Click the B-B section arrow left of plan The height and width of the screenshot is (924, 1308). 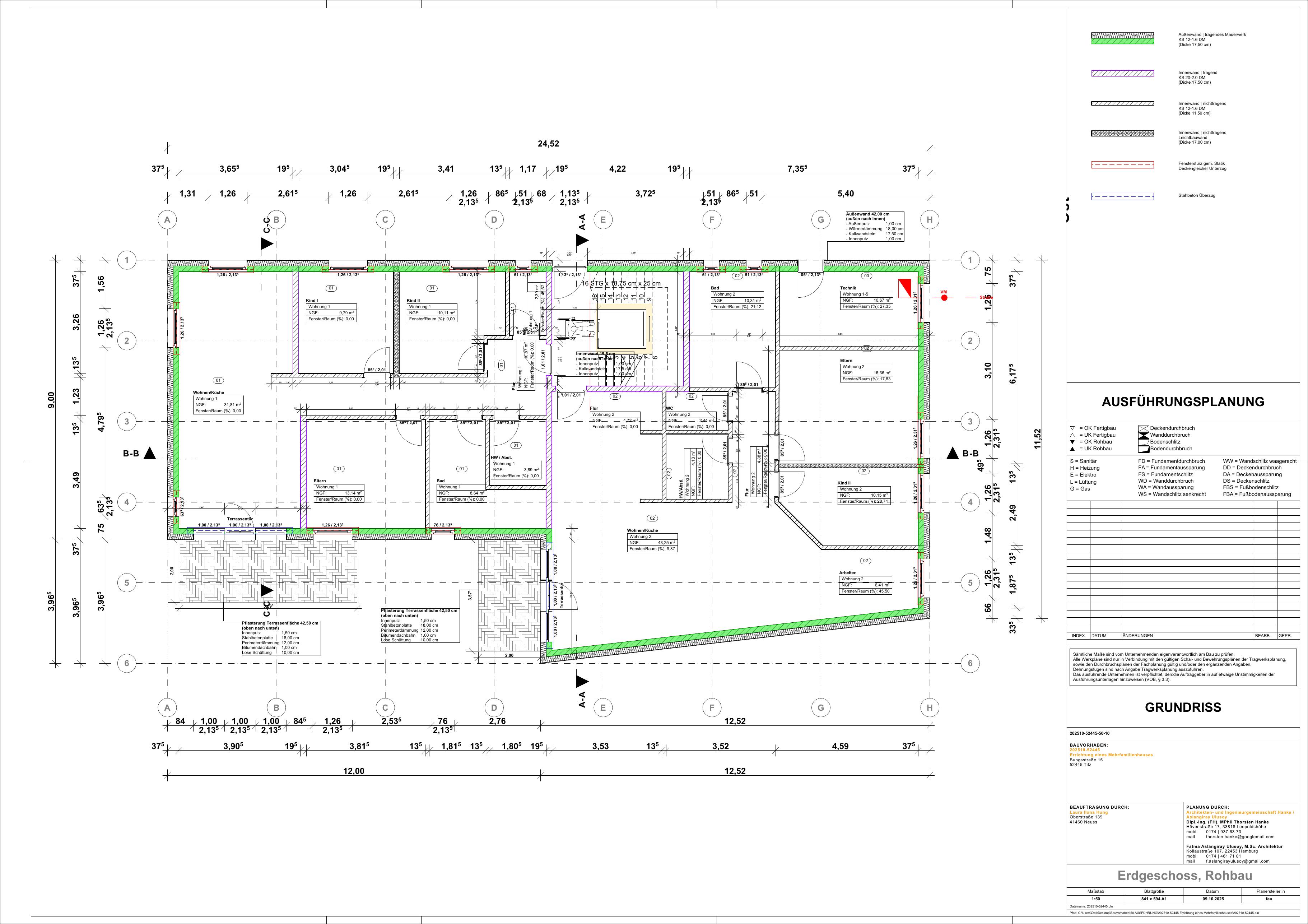tap(150, 454)
